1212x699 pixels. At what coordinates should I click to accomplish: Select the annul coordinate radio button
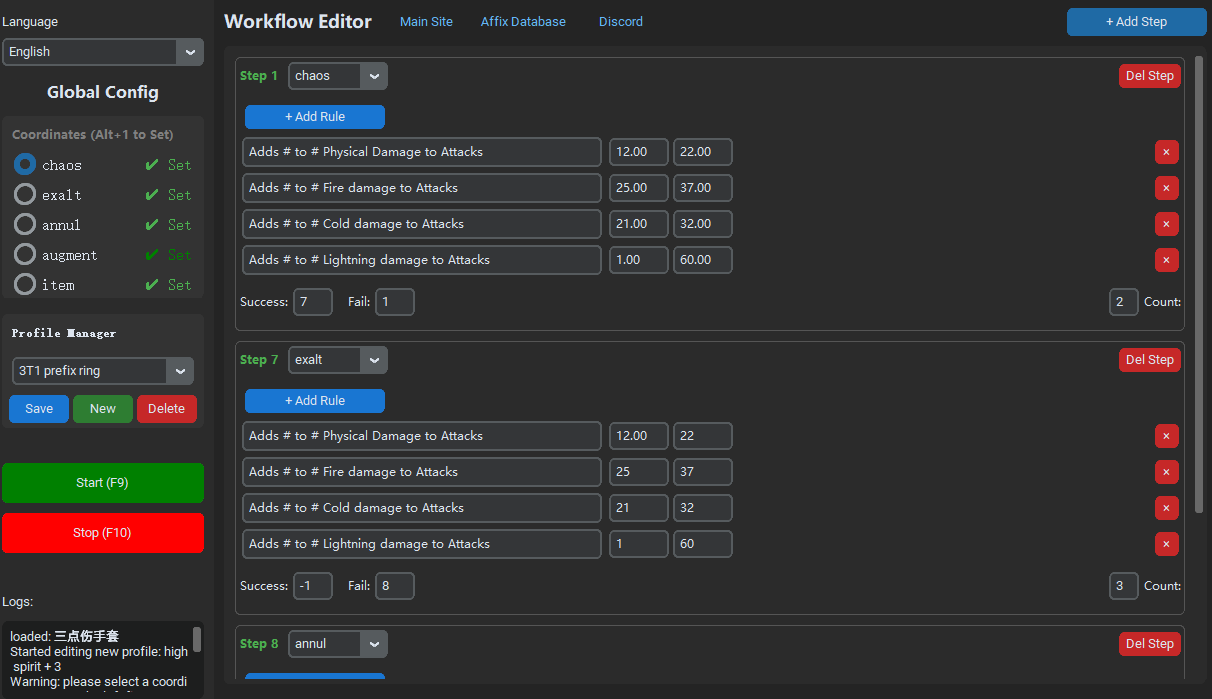(x=25, y=224)
